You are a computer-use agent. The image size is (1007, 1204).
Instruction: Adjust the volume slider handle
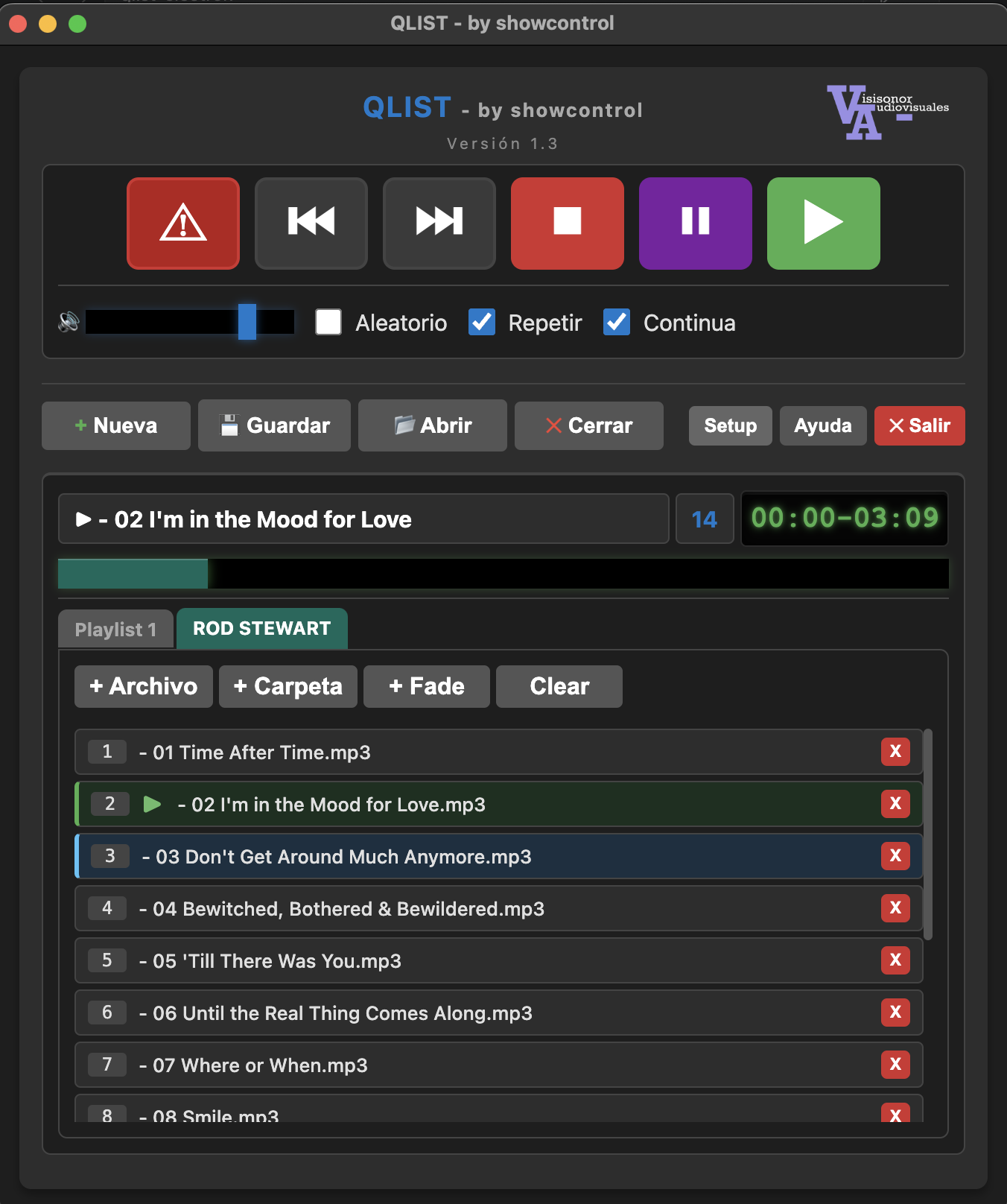pyautogui.click(x=247, y=322)
